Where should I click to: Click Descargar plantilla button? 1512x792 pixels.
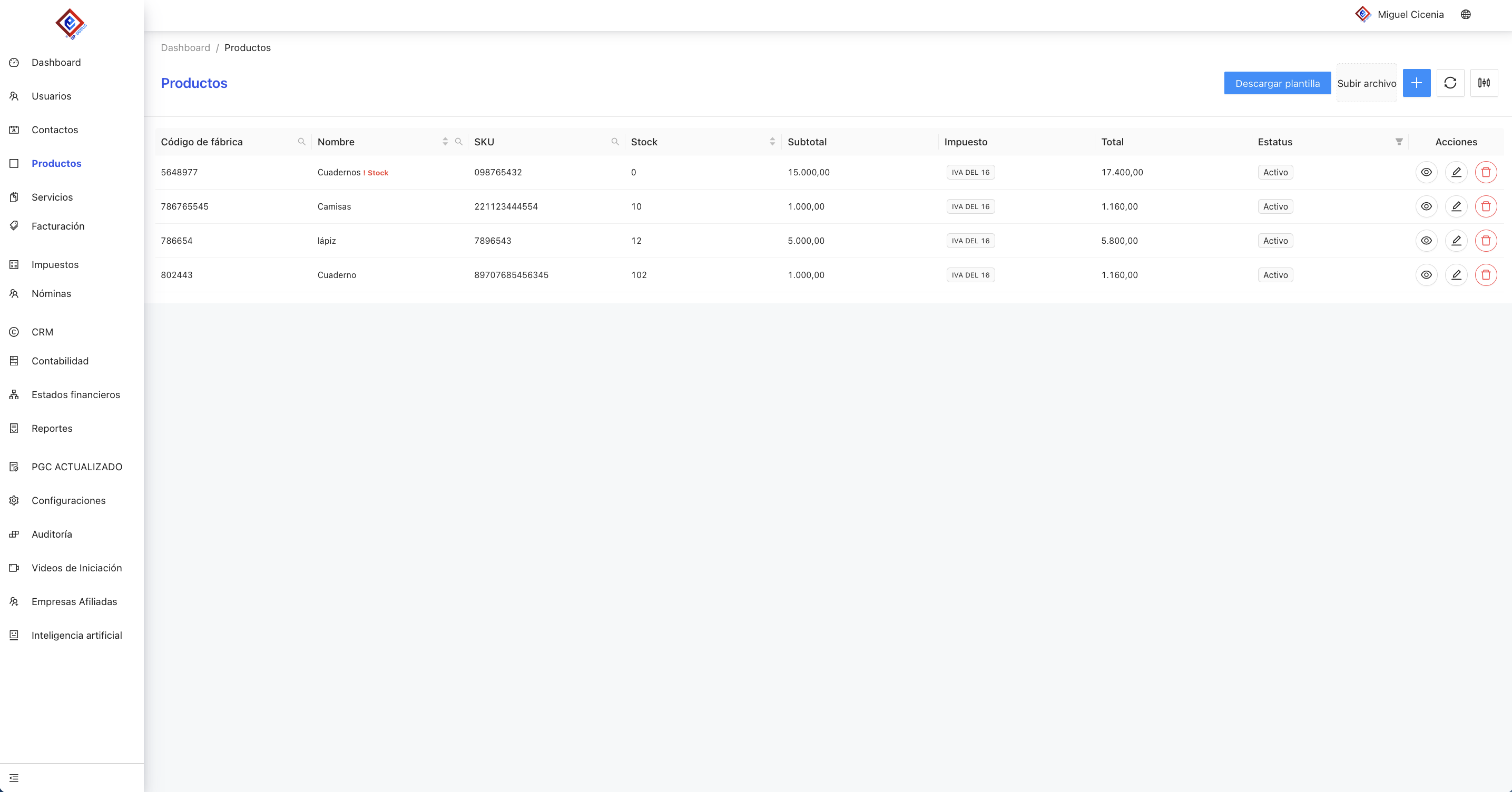1277,83
